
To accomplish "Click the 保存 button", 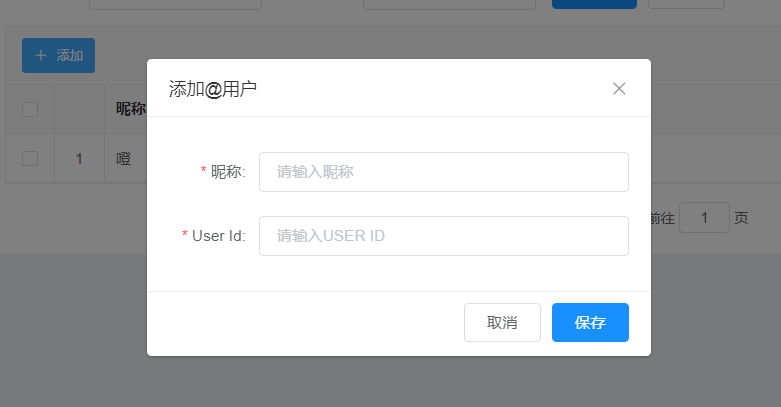I will click(590, 322).
